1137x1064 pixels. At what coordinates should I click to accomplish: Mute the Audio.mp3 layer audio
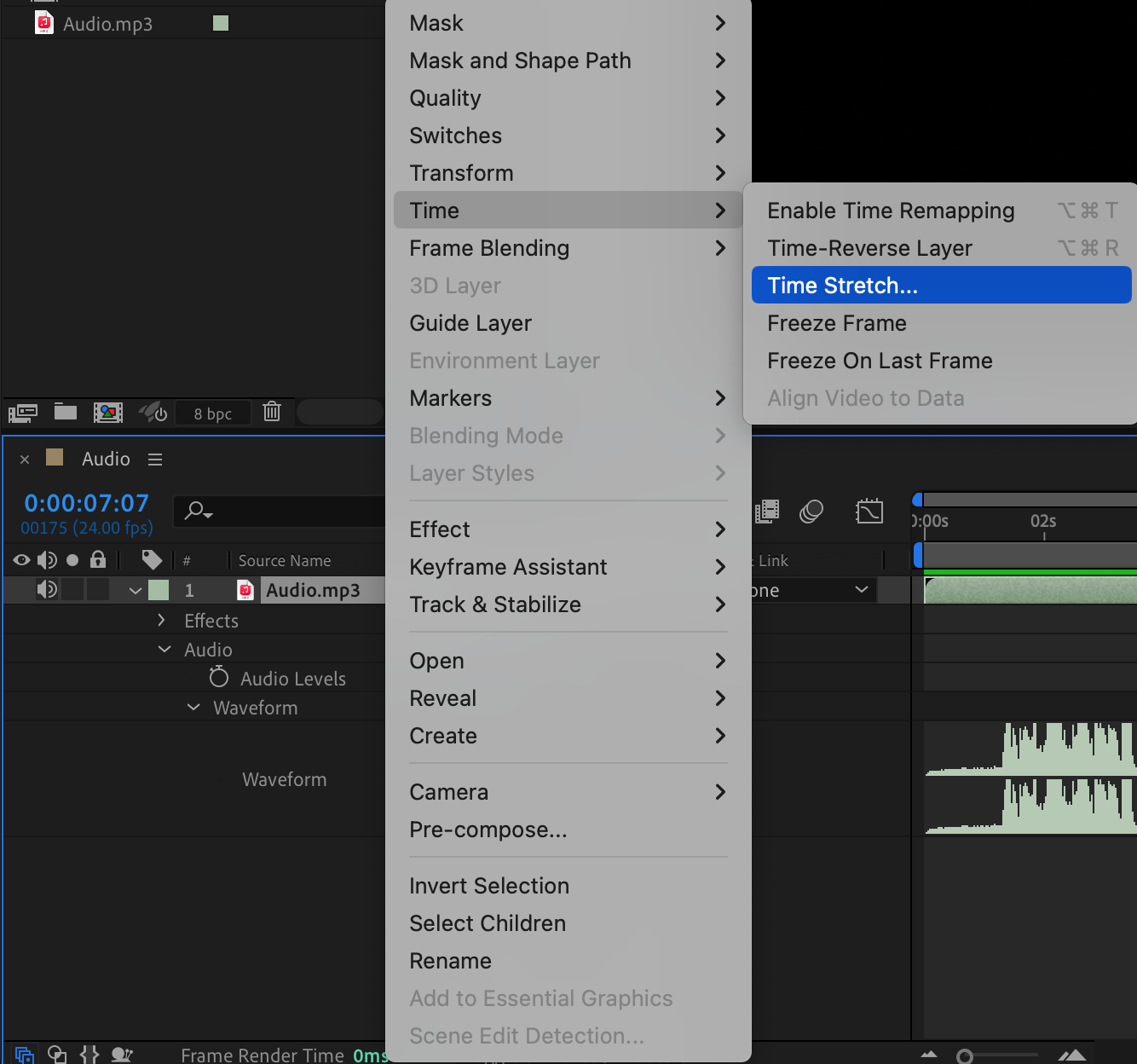47,590
